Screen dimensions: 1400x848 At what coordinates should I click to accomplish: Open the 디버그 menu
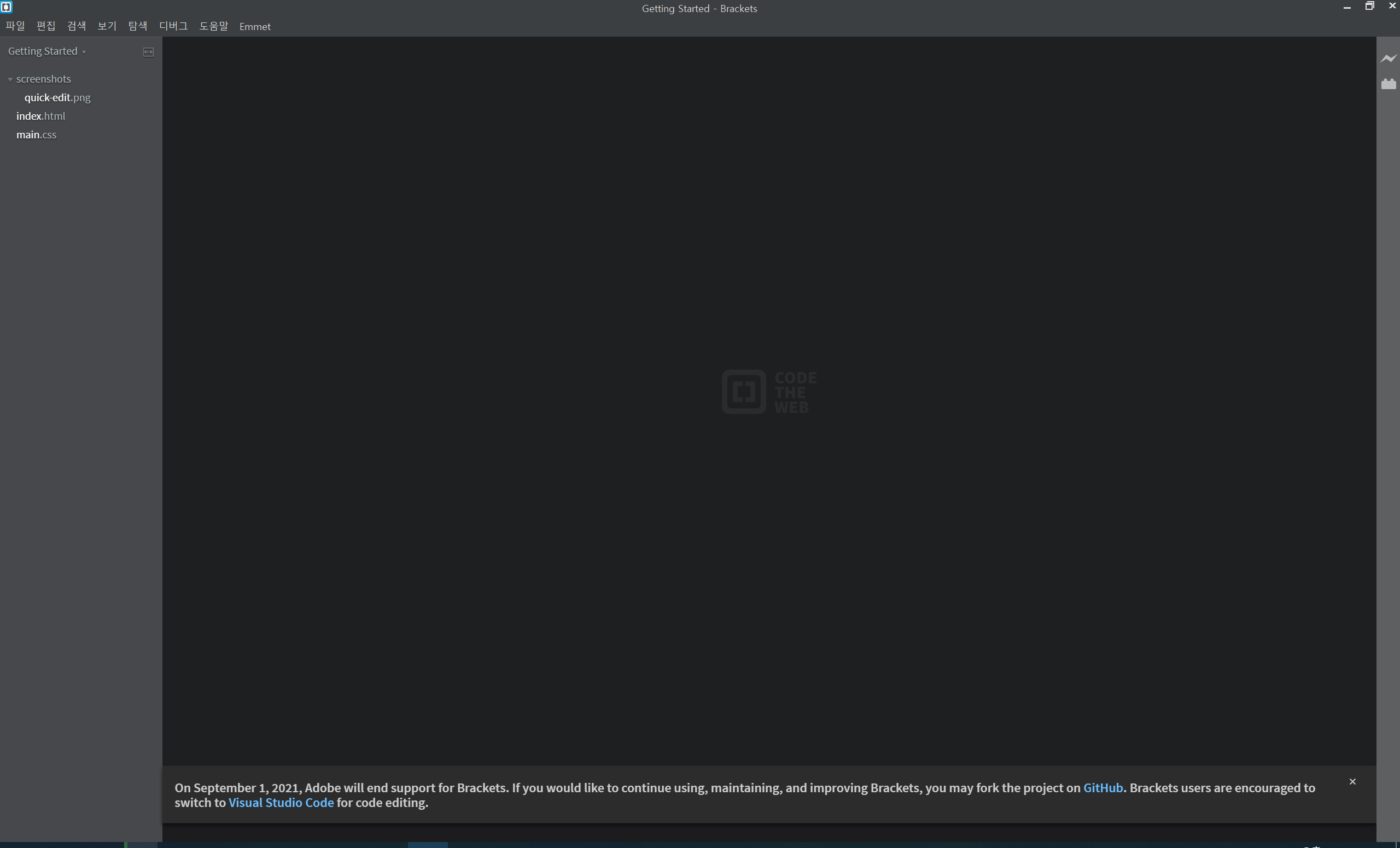tap(173, 26)
